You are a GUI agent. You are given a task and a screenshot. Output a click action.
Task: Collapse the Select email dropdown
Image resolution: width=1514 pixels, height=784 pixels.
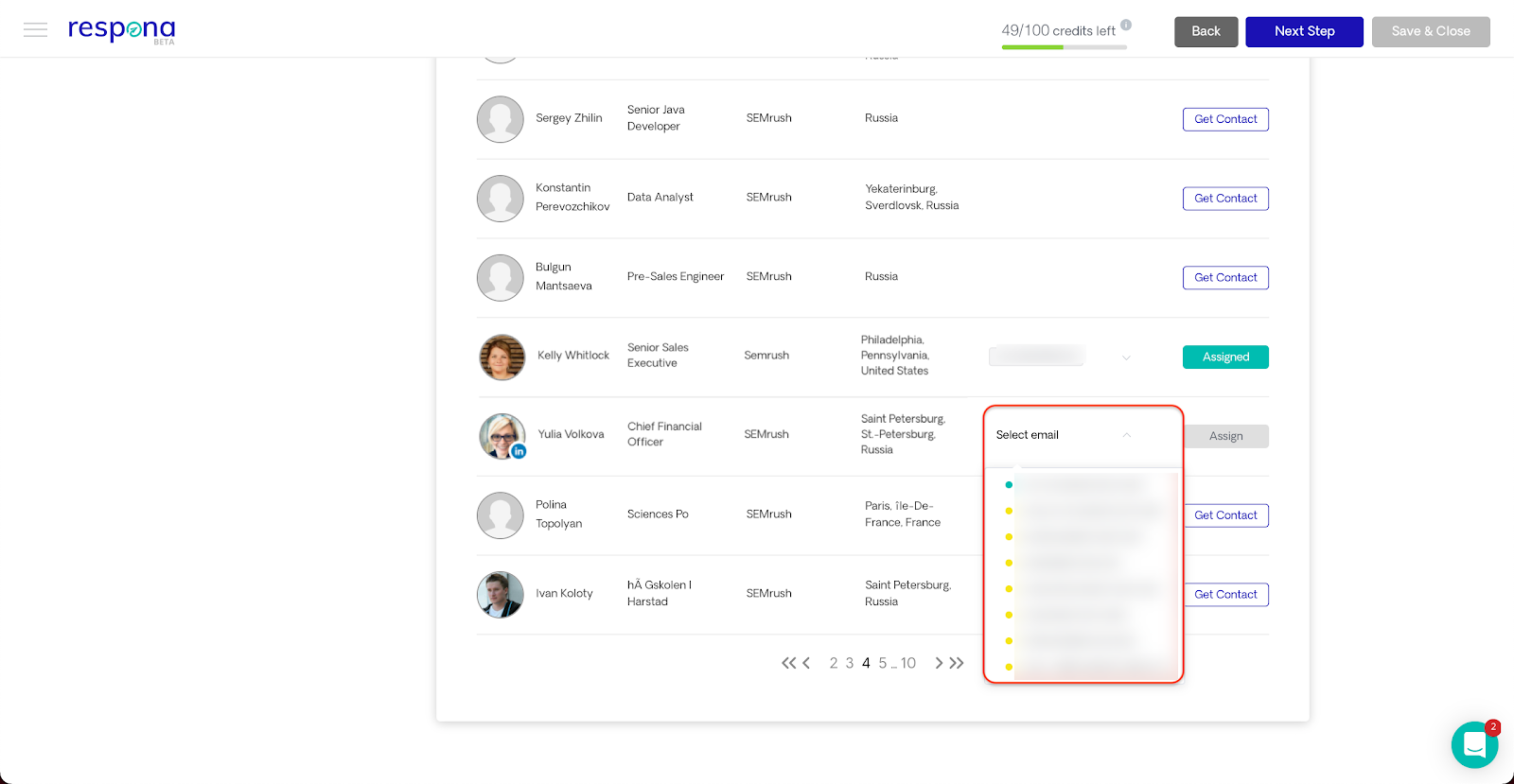point(1127,435)
